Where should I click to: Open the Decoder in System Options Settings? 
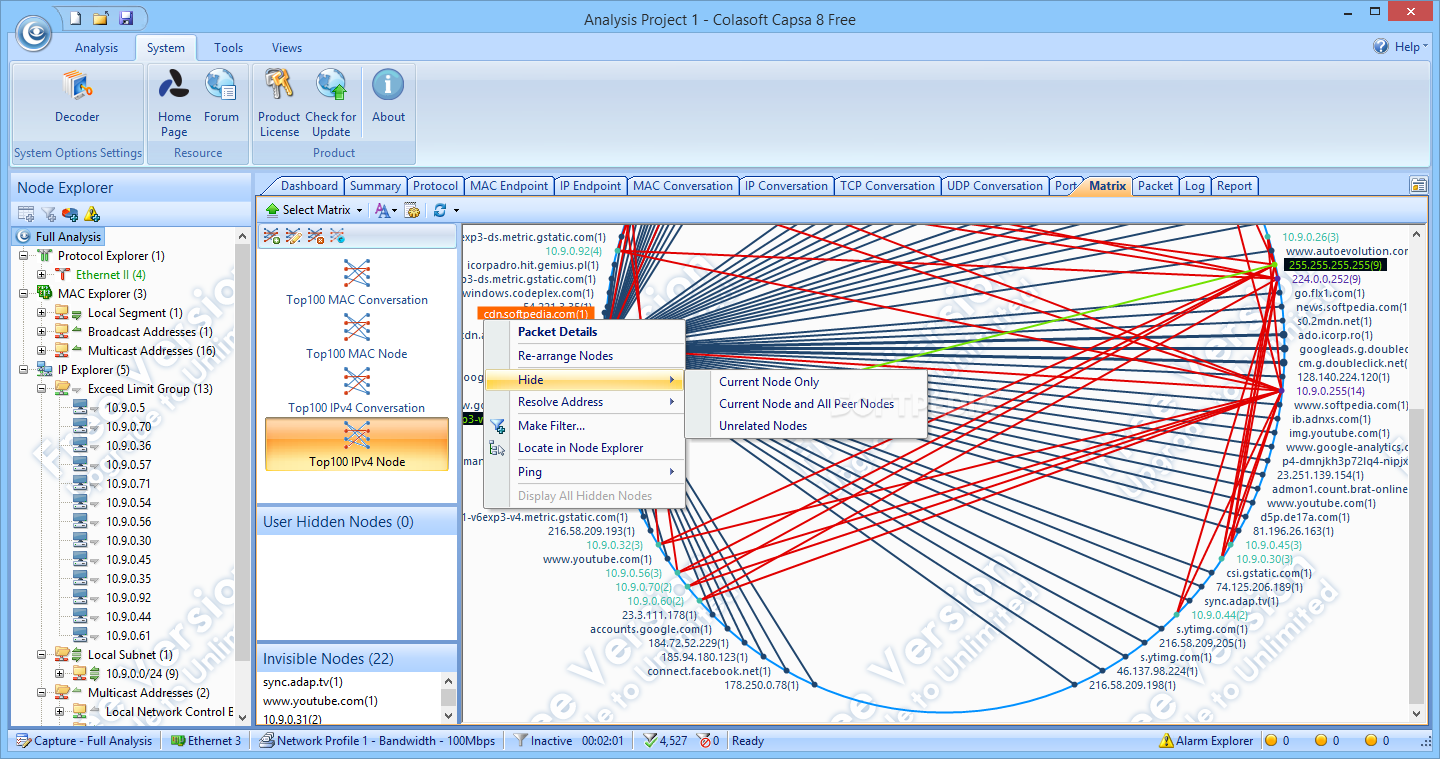[x=77, y=95]
